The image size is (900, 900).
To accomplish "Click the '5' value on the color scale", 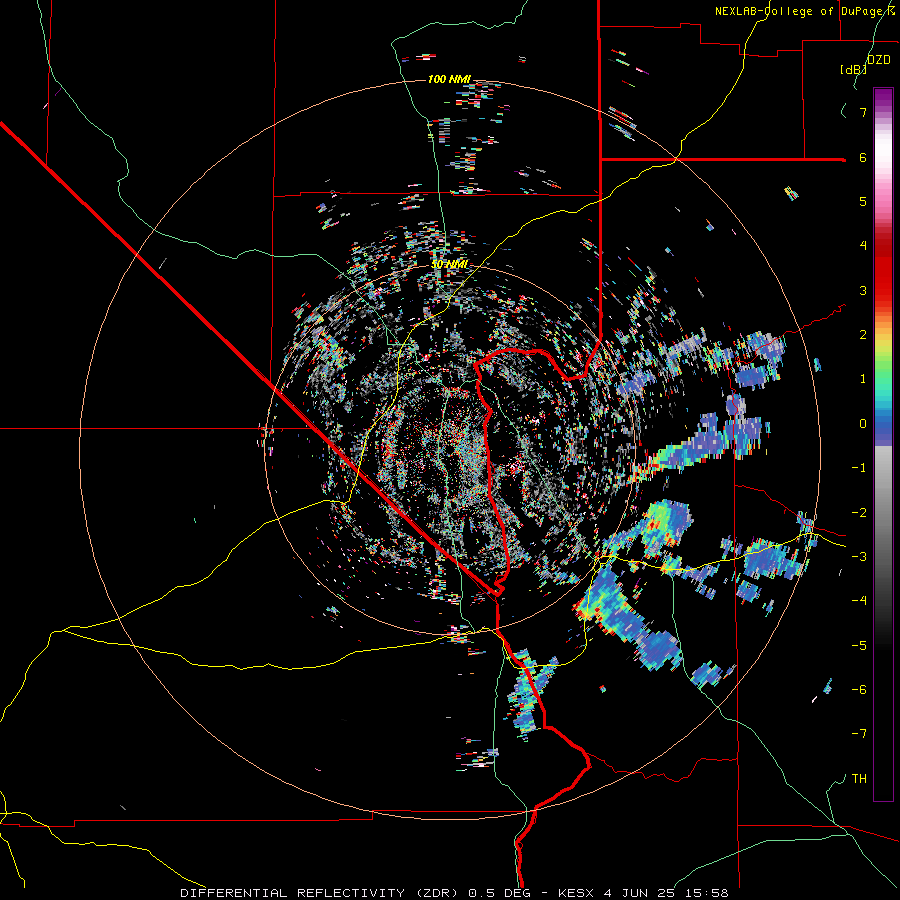I will click(x=863, y=201).
